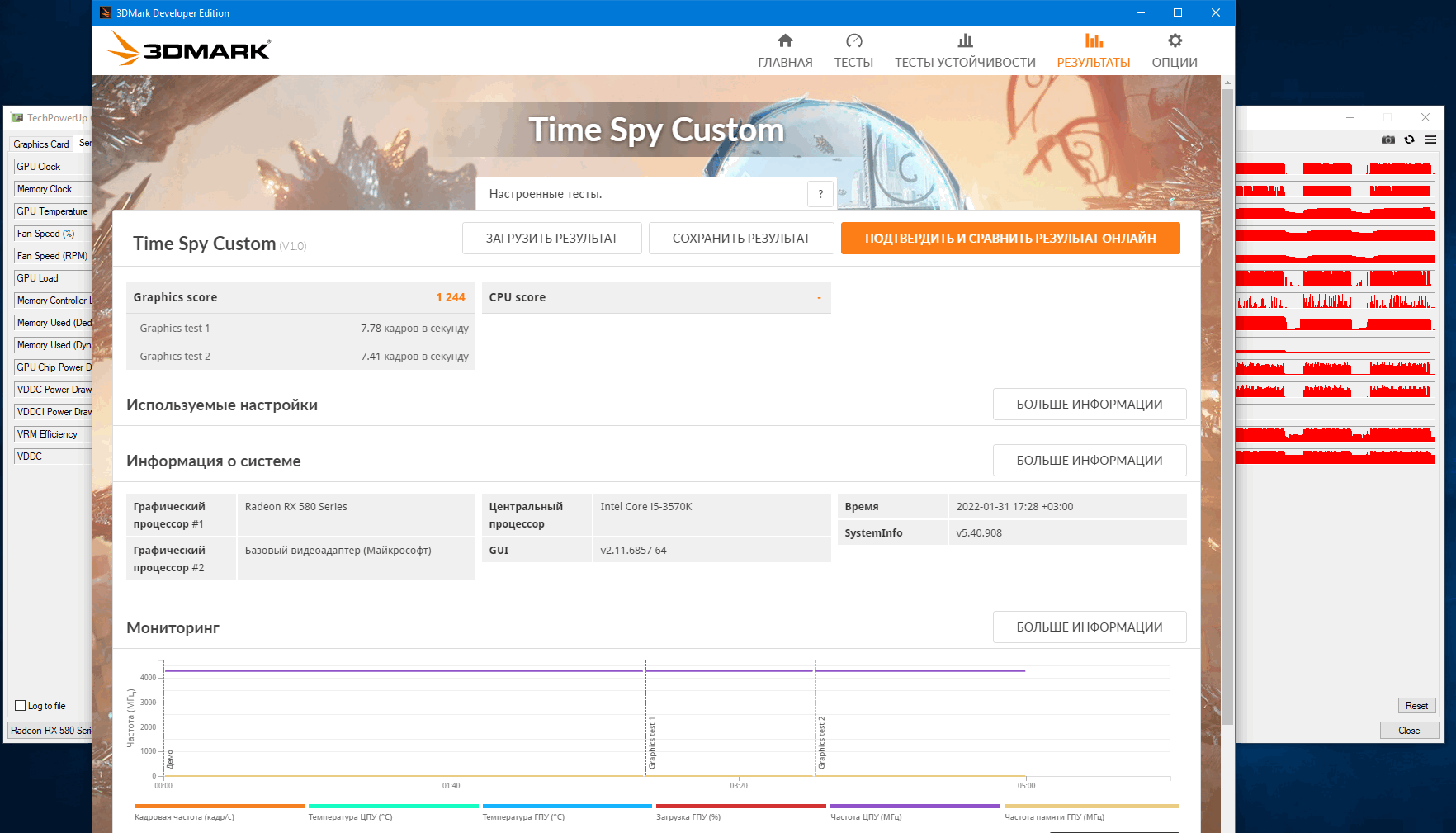
Task: Open the TechPowerUp hamburger menu icon
Action: tap(1430, 140)
